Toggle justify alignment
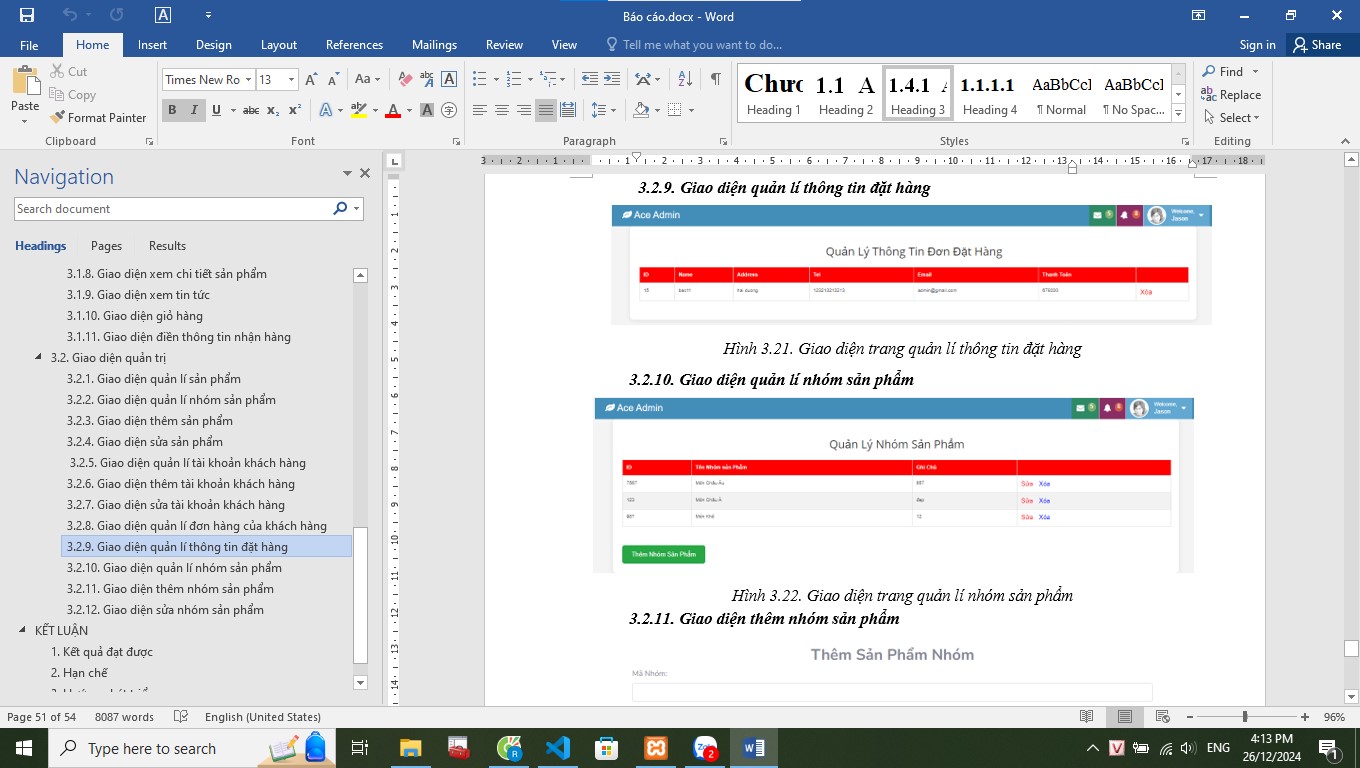The width and height of the screenshot is (1360, 768). (546, 110)
